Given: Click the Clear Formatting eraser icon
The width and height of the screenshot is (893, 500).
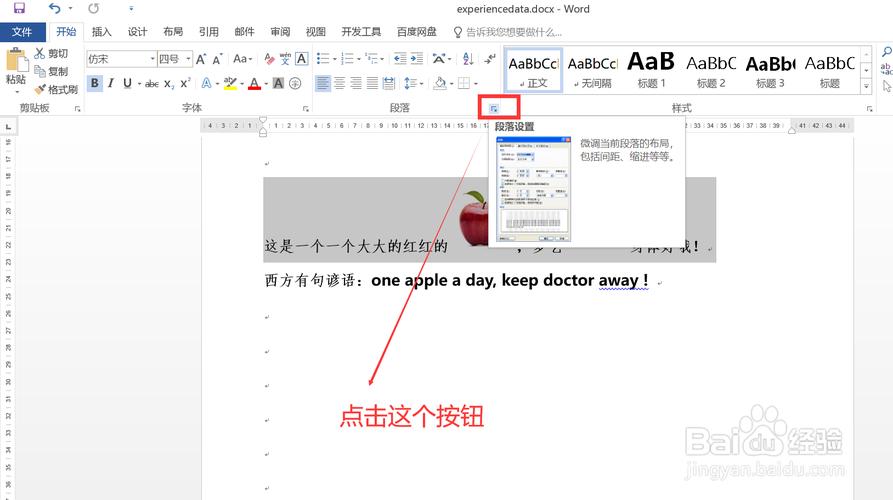Looking at the screenshot, I should pos(269,59).
